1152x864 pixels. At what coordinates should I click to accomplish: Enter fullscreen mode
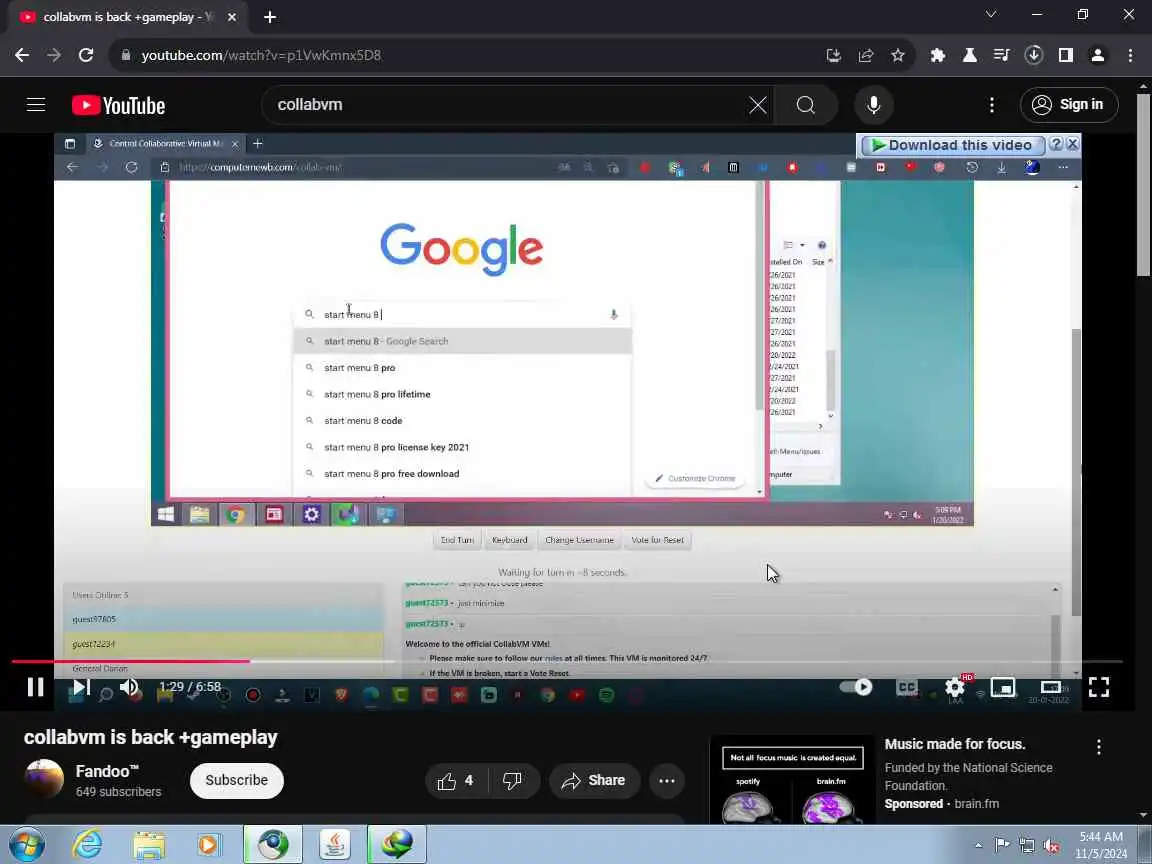[1098, 687]
